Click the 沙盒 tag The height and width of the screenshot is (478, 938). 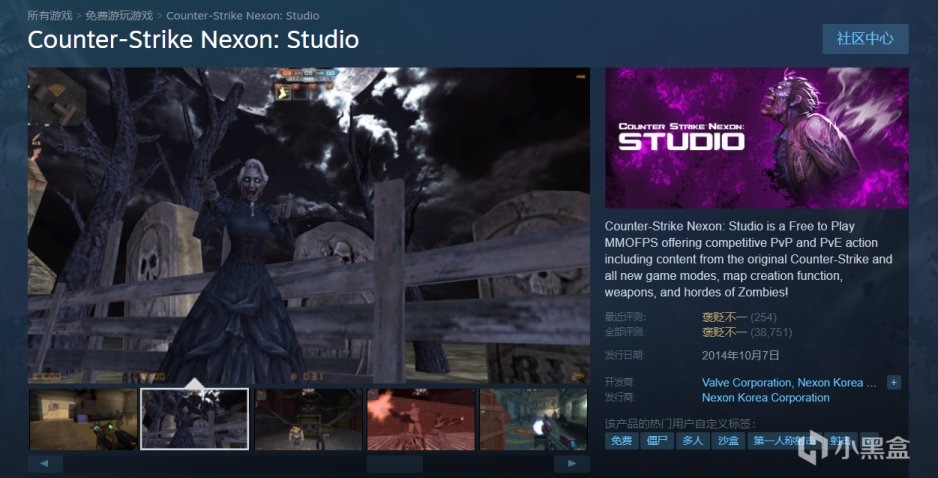pos(728,442)
